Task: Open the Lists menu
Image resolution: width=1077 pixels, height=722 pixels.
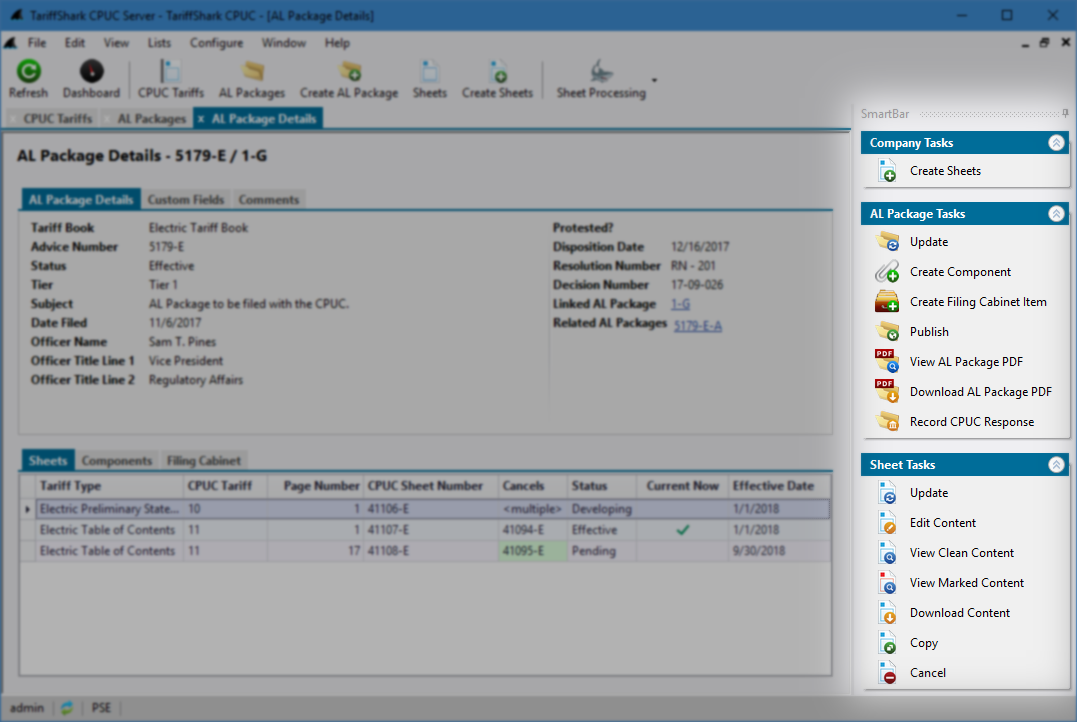Action: (159, 43)
